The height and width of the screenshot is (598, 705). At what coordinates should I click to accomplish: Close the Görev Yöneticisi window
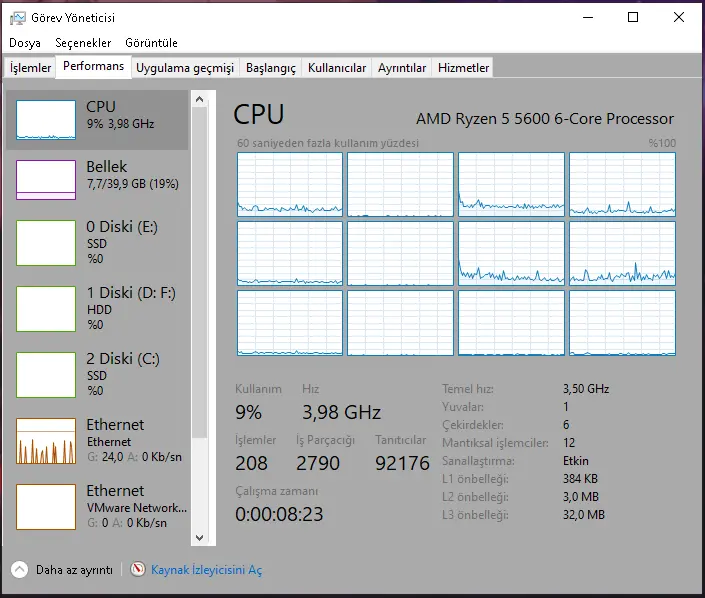click(x=678, y=18)
